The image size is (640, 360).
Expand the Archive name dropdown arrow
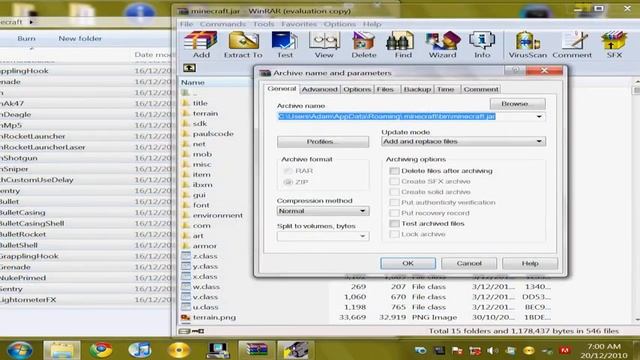(x=539, y=117)
